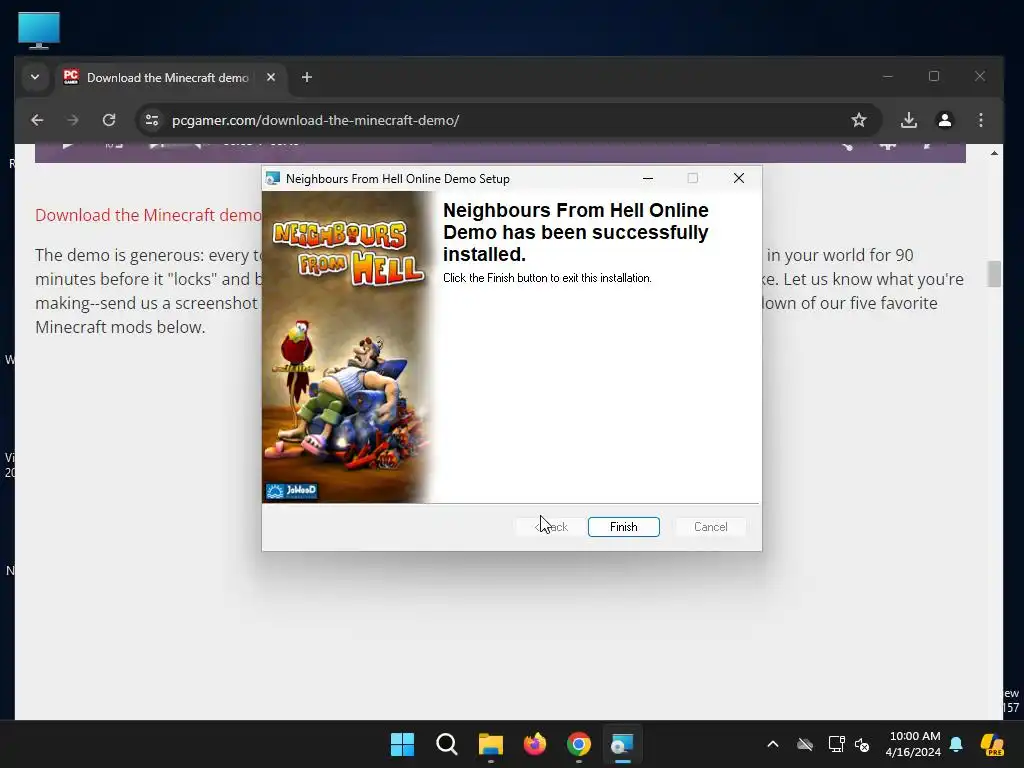Click the Finish button in setup
This screenshot has width=1024, height=768.
[x=624, y=527]
